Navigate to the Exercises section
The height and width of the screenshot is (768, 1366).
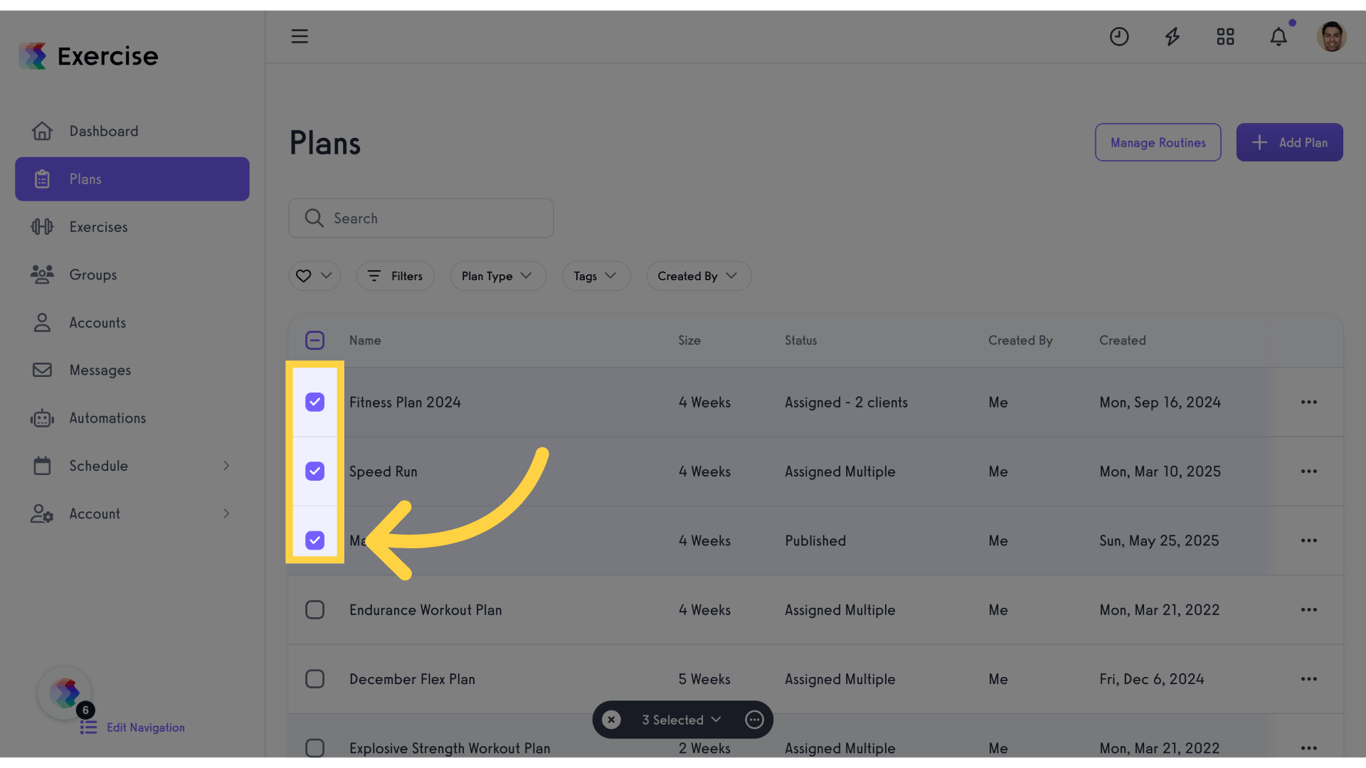click(98, 226)
